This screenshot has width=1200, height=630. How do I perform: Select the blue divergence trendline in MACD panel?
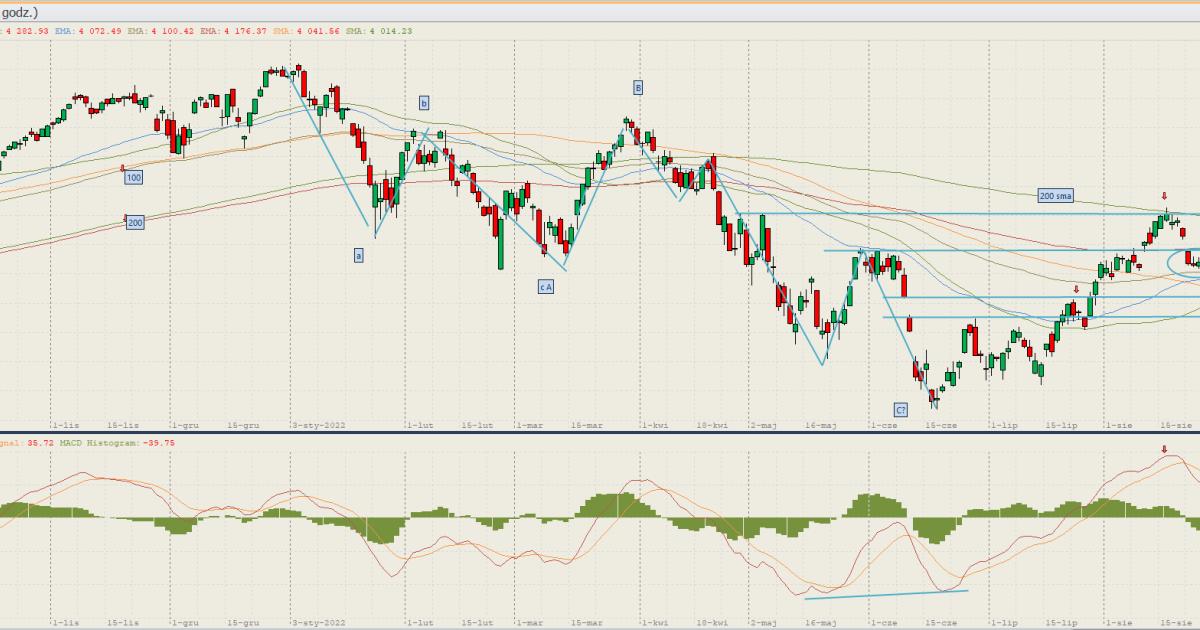click(x=886, y=595)
